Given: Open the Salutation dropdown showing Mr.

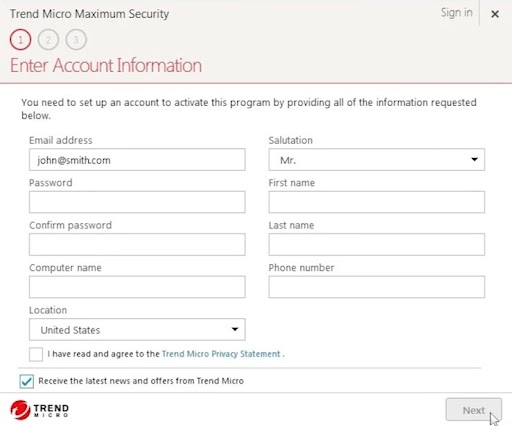Looking at the screenshot, I should click(377, 160).
